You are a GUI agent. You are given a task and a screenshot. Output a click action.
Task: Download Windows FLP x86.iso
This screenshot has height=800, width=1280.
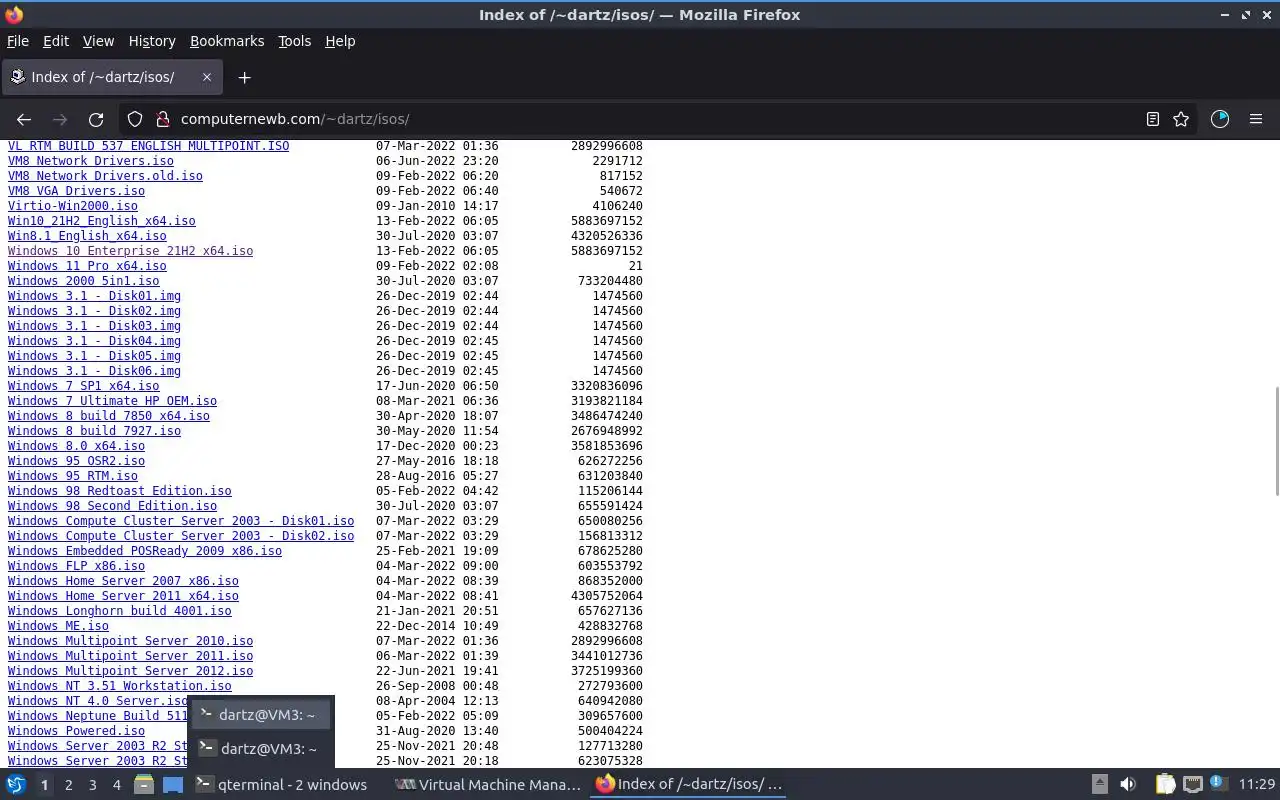pyautogui.click(x=76, y=566)
